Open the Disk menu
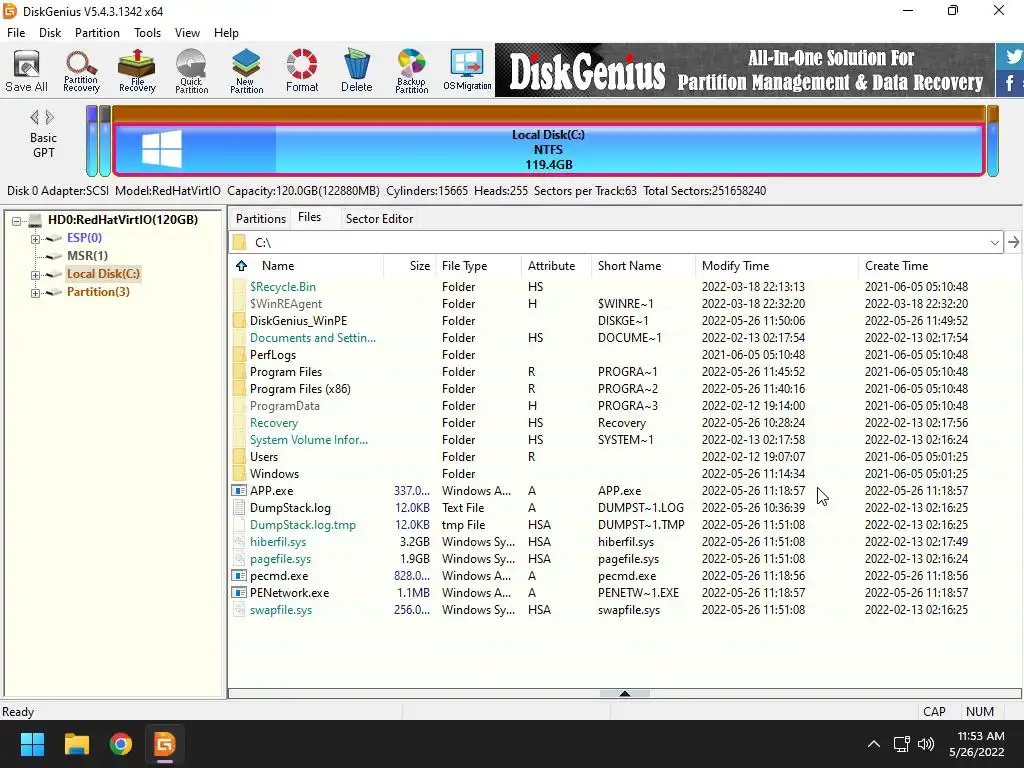1024x768 pixels. [x=50, y=33]
